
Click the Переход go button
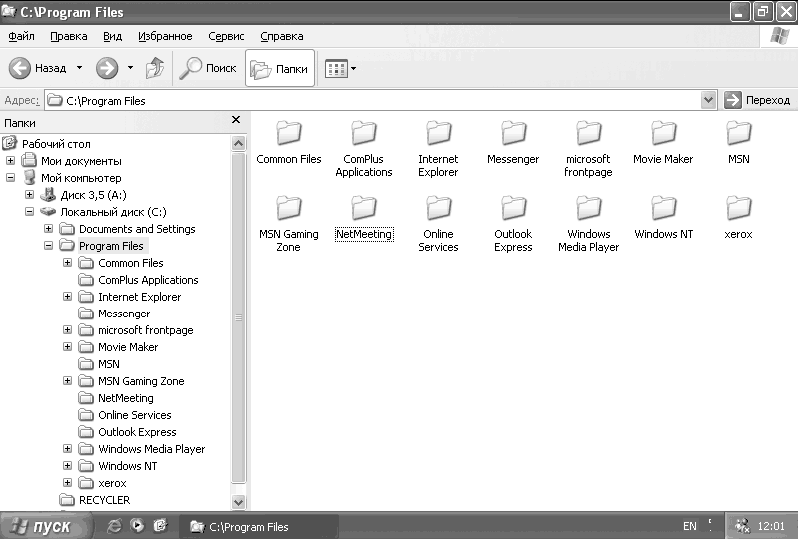[757, 100]
